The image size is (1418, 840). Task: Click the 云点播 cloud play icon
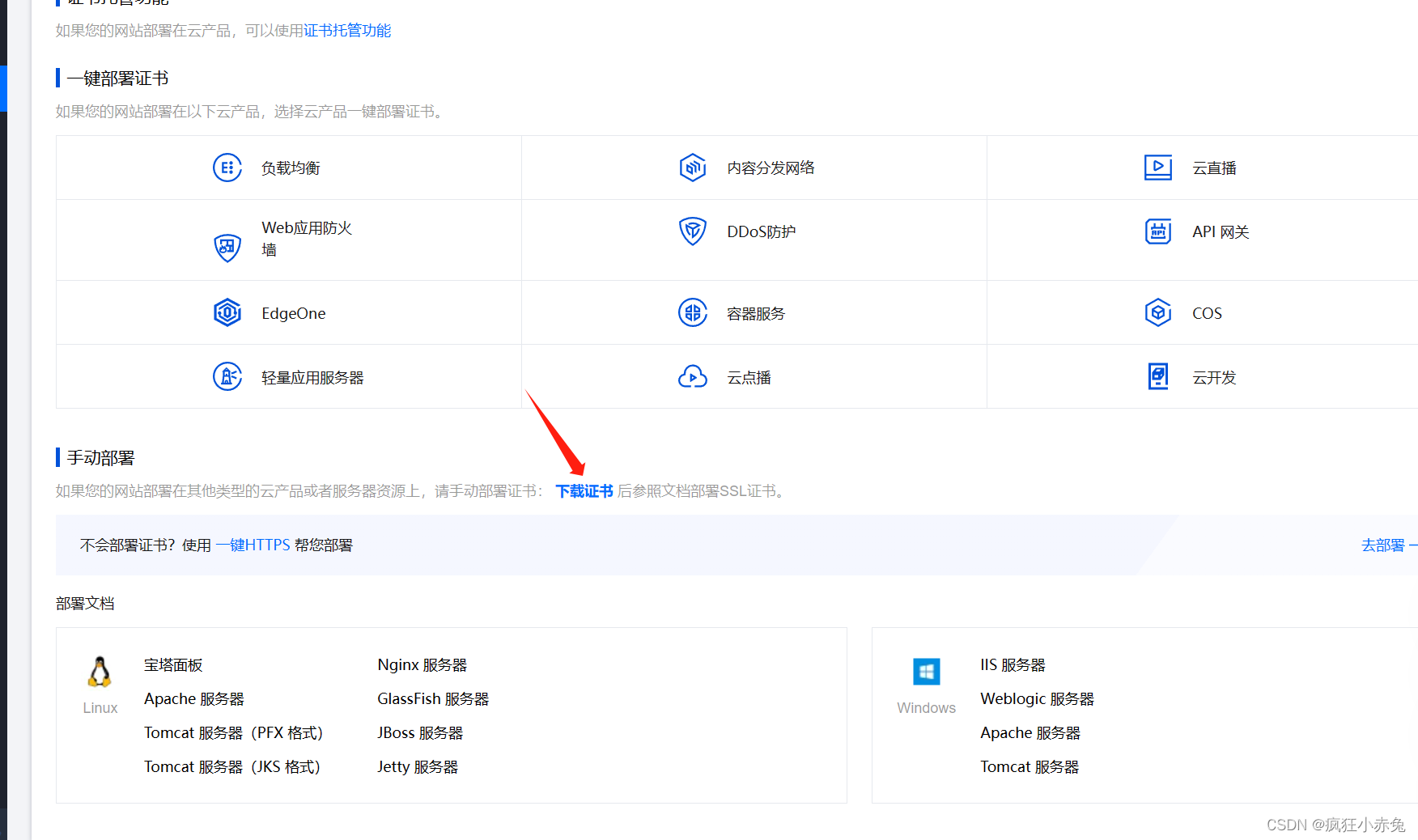[x=693, y=376]
